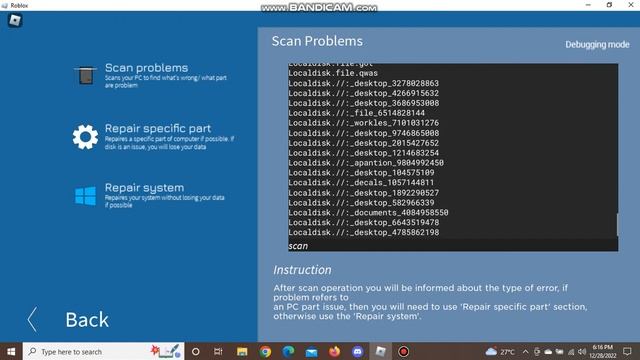Click the console scrollbar thumb

click(x=617, y=224)
